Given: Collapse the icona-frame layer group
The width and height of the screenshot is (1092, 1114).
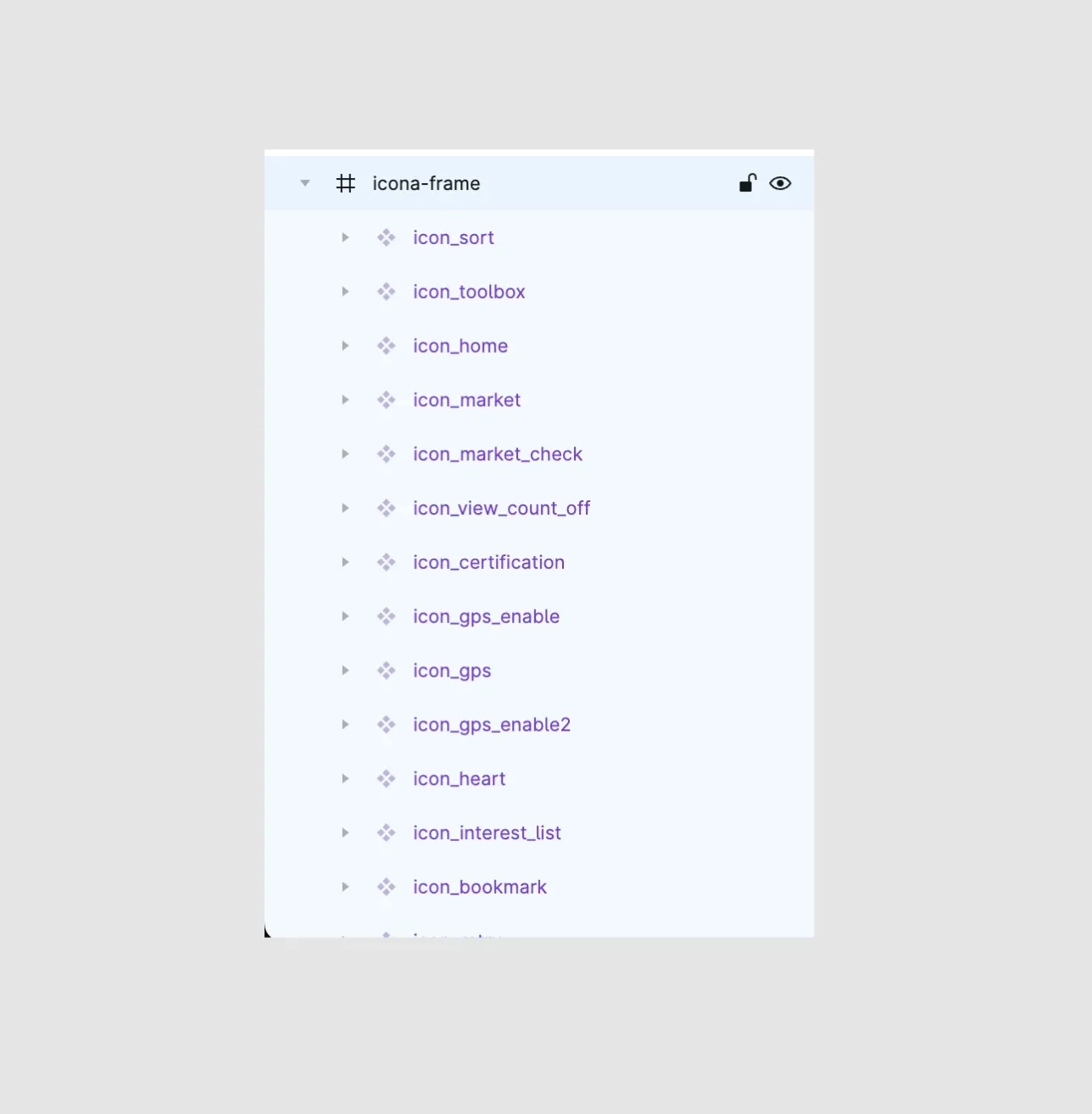Looking at the screenshot, I should click(x=305, y=183).
